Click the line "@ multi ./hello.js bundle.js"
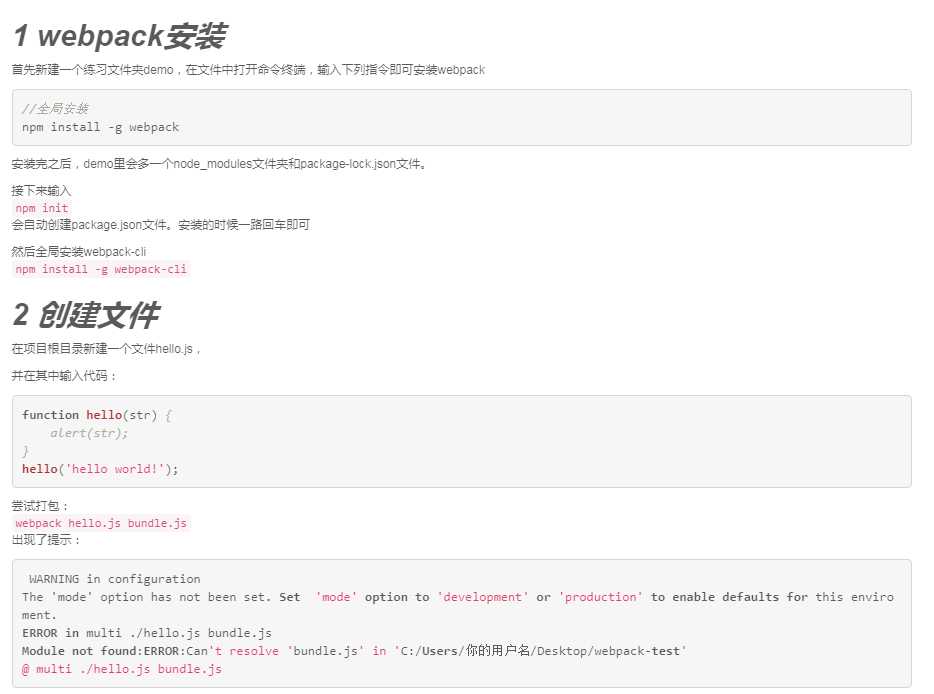The height and width of the screenshot is (694, 934). [x=122, y=669]
